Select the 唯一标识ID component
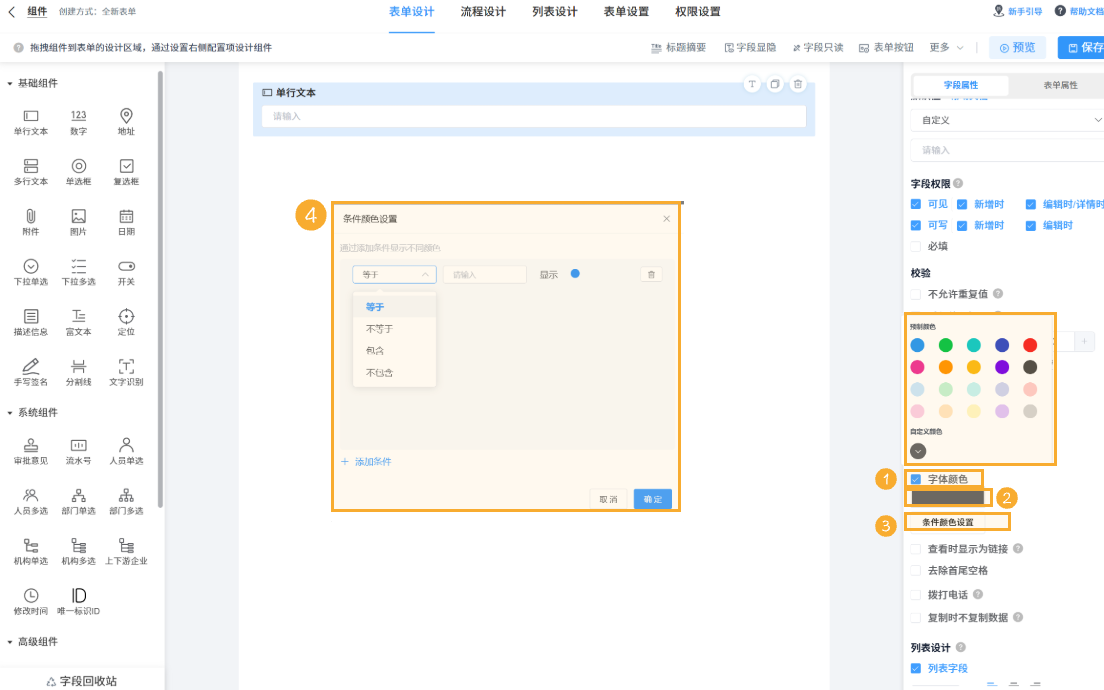1104x690 pixels. click(x=79, y=602)
